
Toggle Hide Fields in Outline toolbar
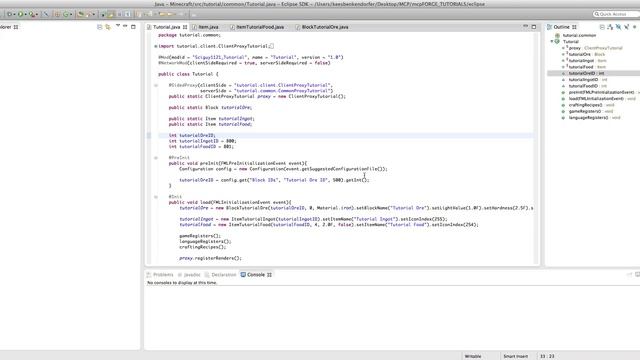(x=618, y=27)
